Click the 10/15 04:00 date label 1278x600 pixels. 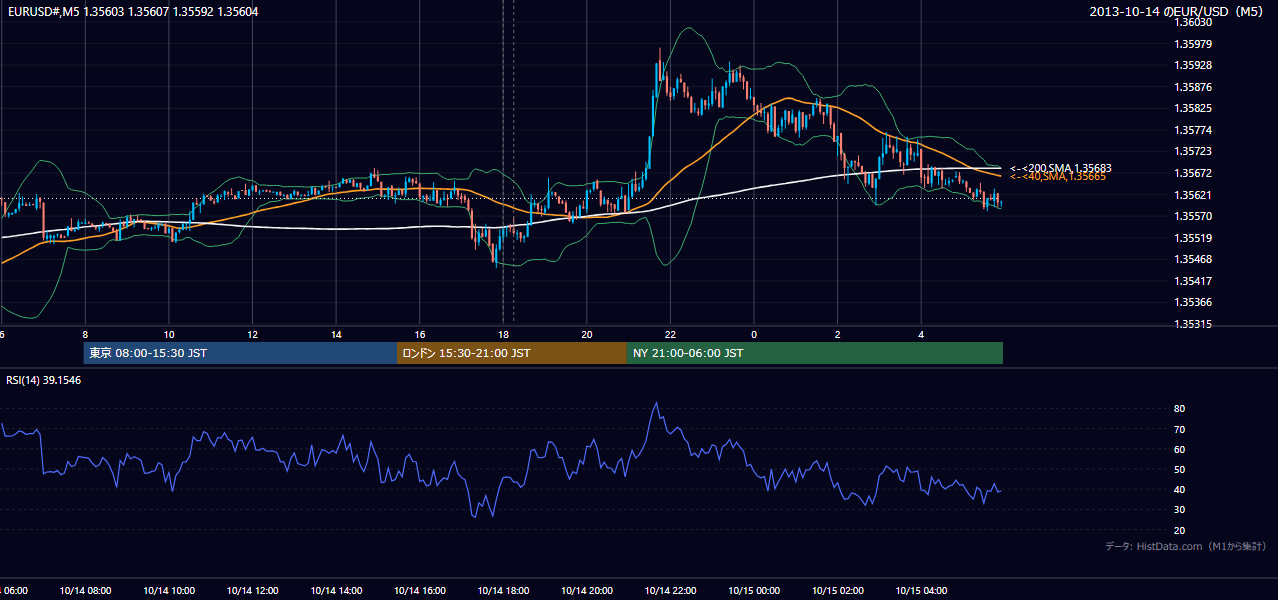point(921,590)
